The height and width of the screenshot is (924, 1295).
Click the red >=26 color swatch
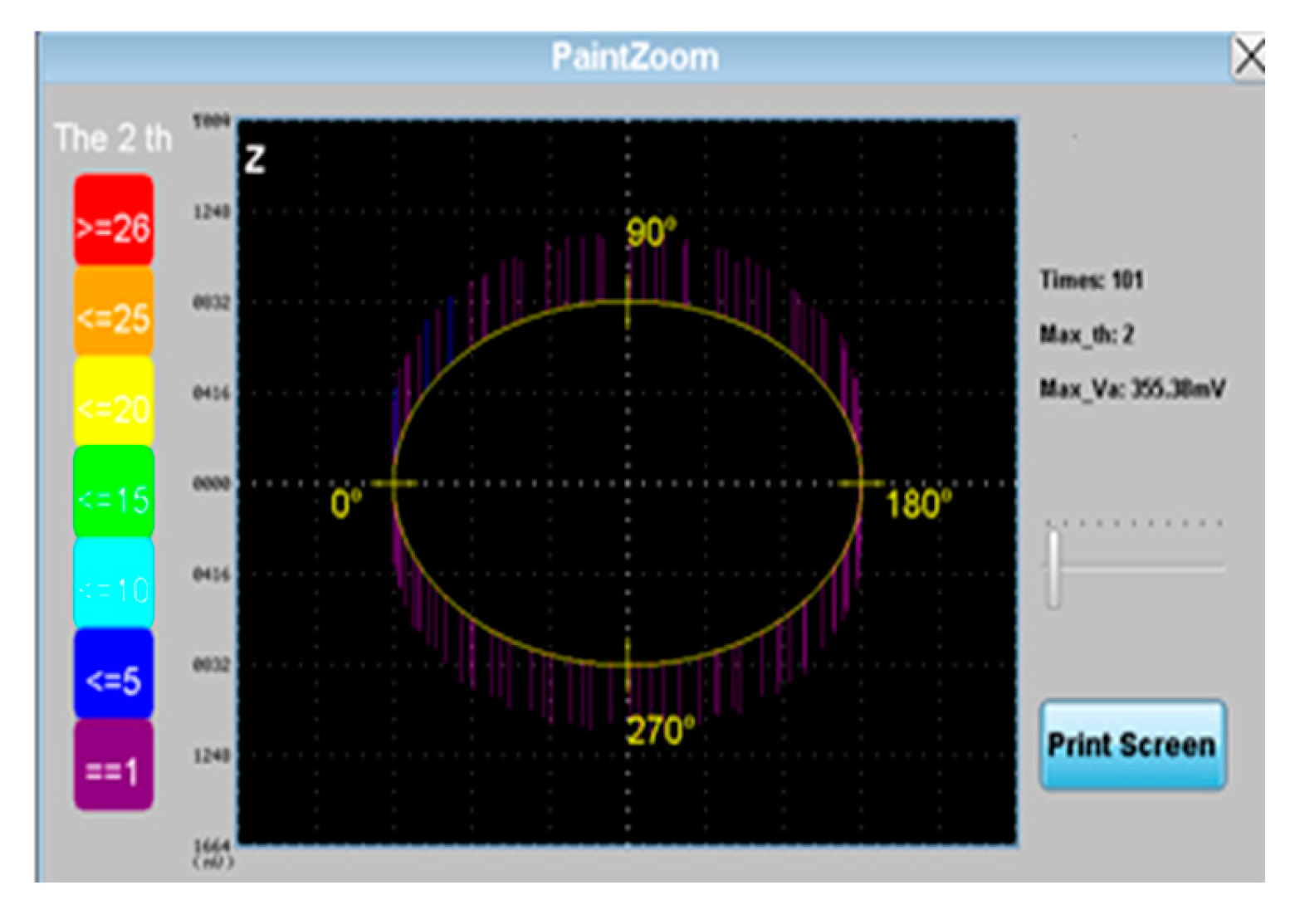coord(114,222)
